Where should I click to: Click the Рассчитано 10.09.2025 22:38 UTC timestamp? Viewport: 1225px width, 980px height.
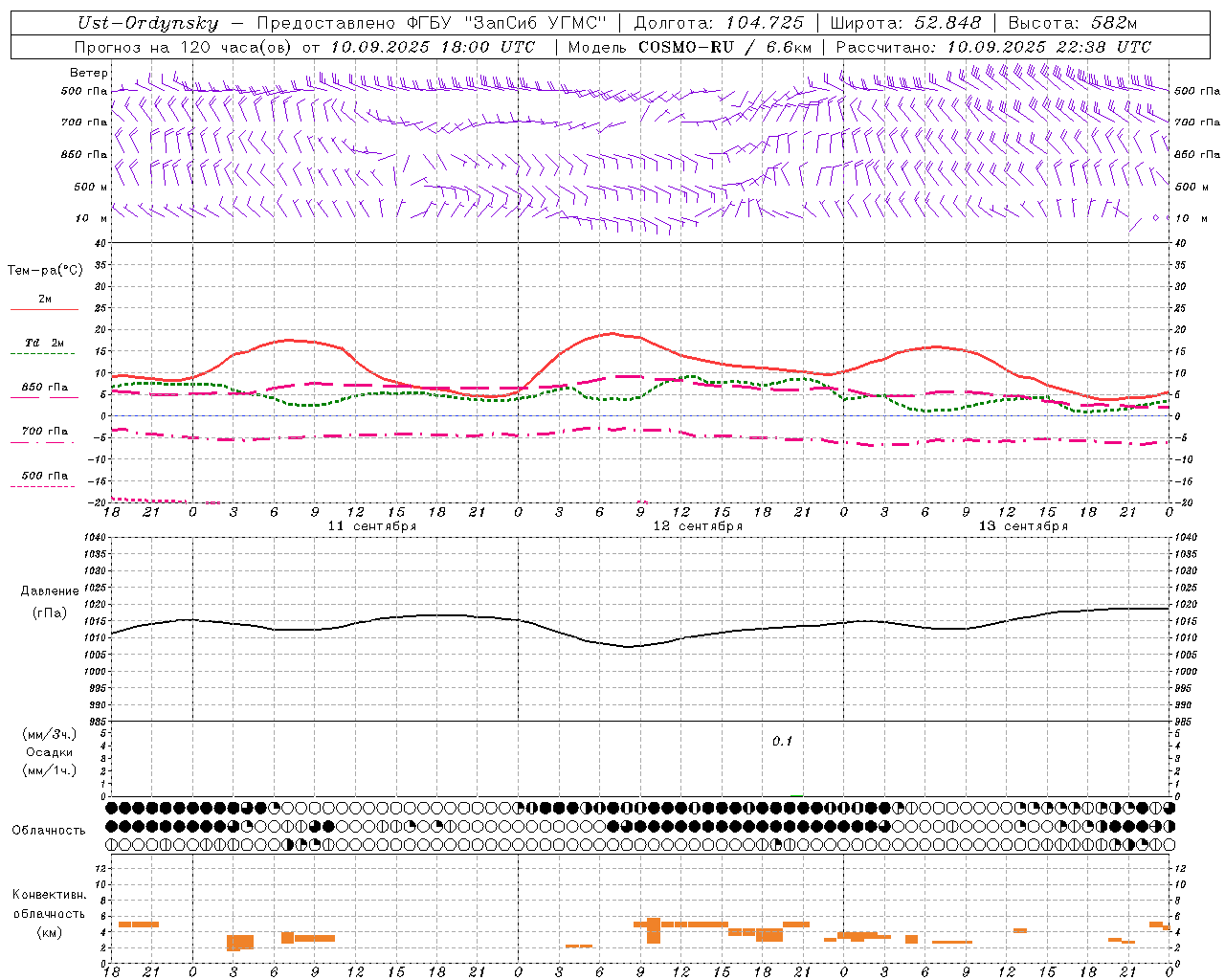click(993, 47)
